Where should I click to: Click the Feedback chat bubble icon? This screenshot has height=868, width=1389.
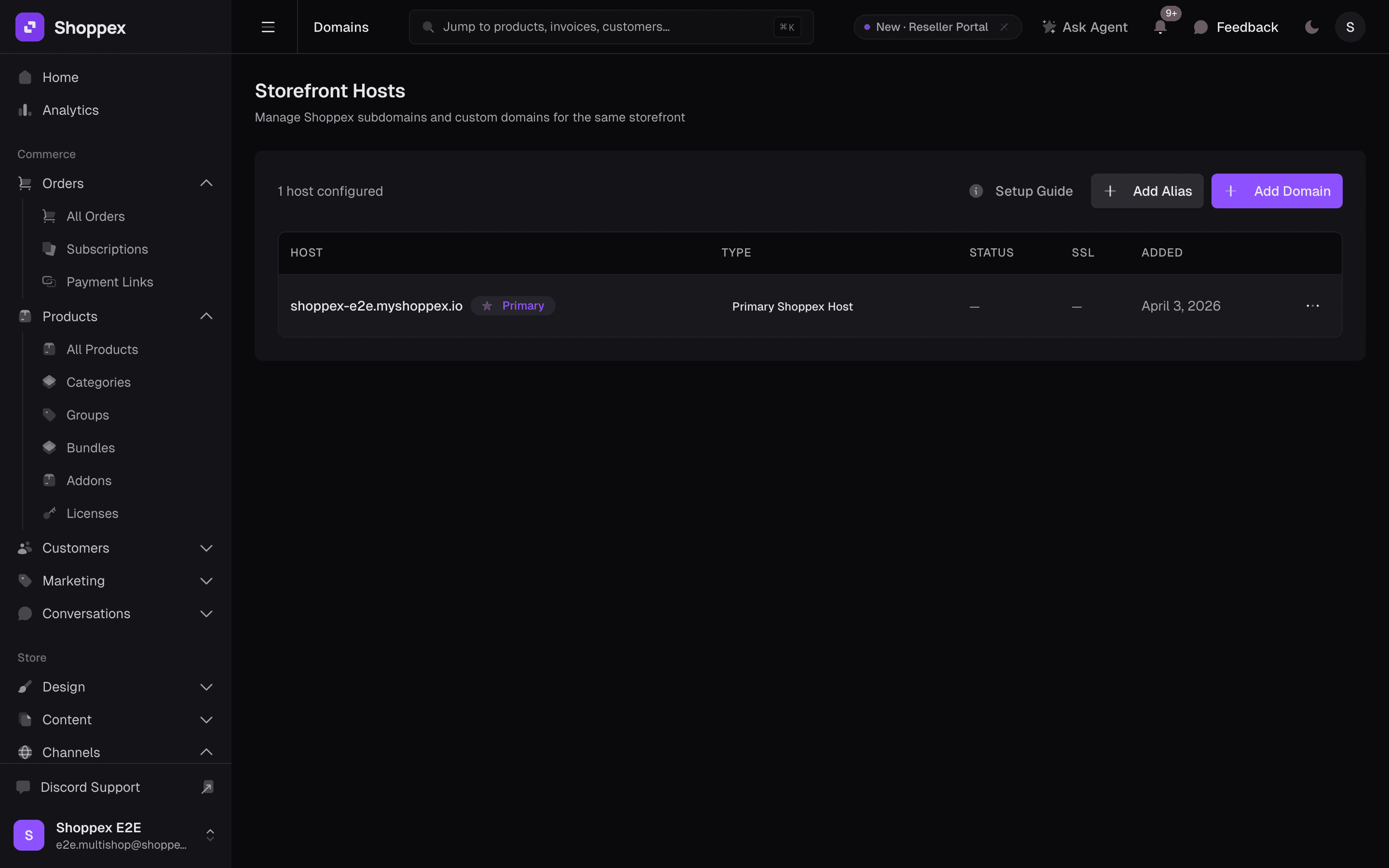pos(1200,27)
